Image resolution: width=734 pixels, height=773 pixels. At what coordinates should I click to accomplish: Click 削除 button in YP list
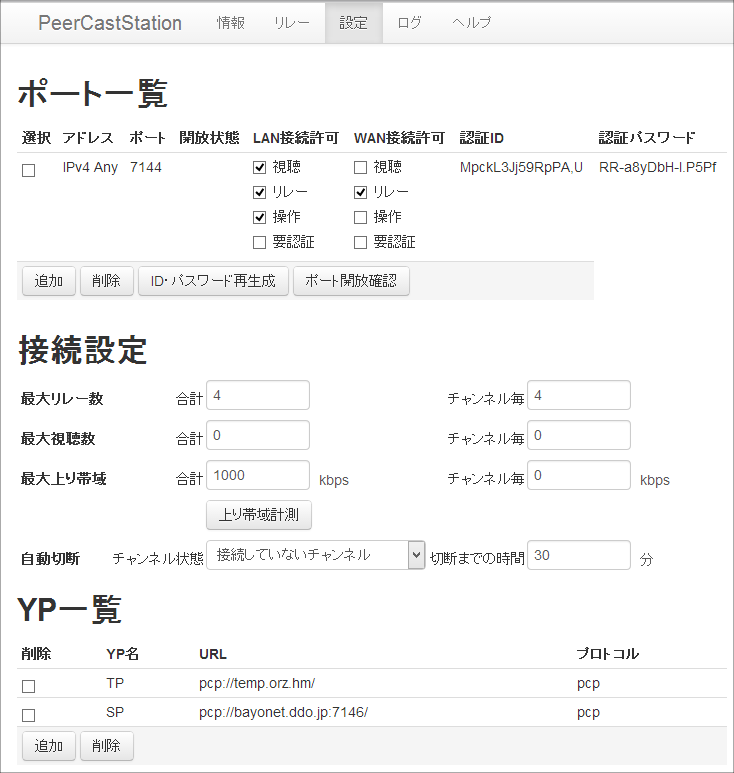pos(106,746)
